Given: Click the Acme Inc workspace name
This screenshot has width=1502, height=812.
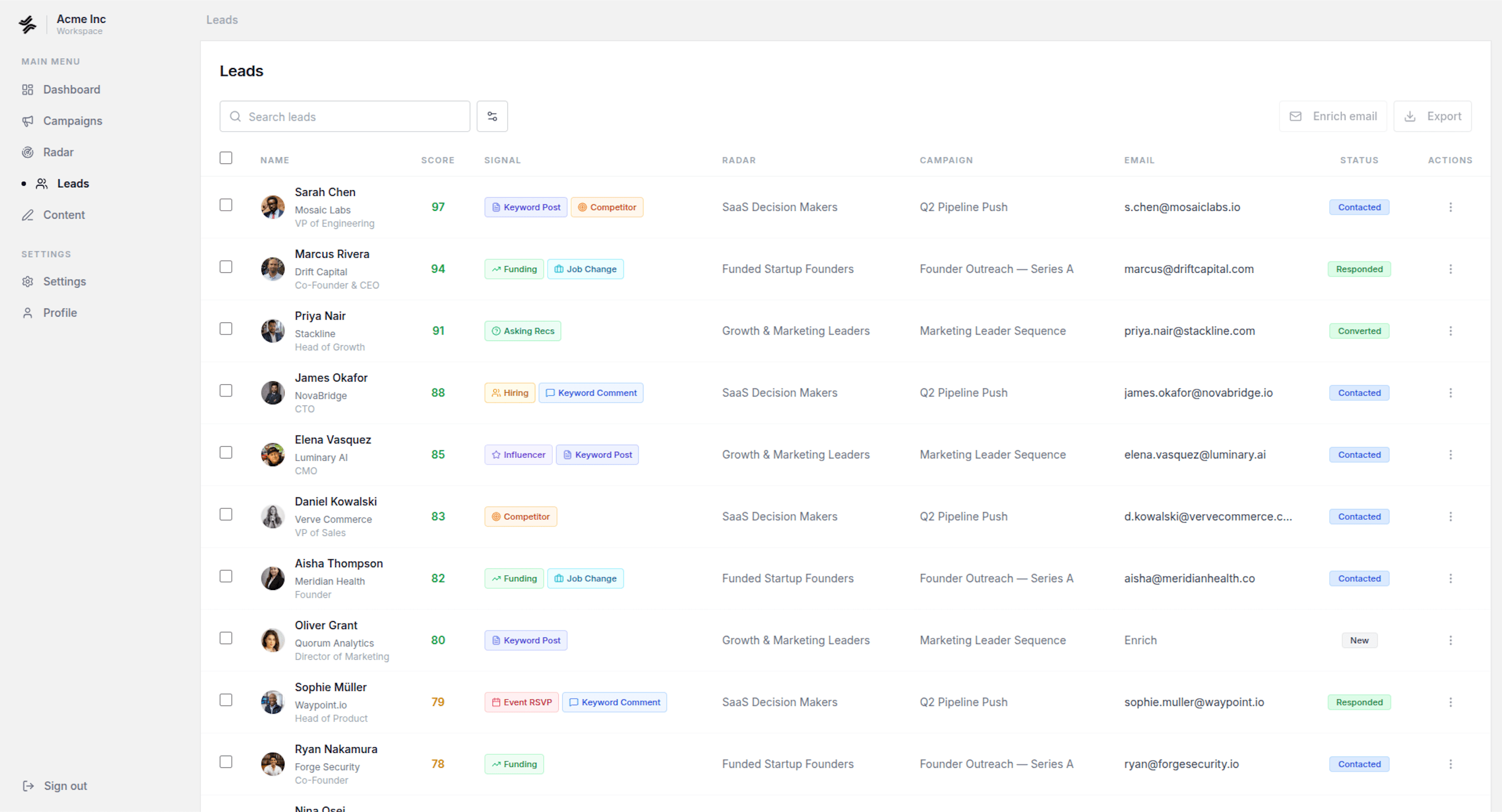Looking at the screenshot, I should [x=81, y=19].
